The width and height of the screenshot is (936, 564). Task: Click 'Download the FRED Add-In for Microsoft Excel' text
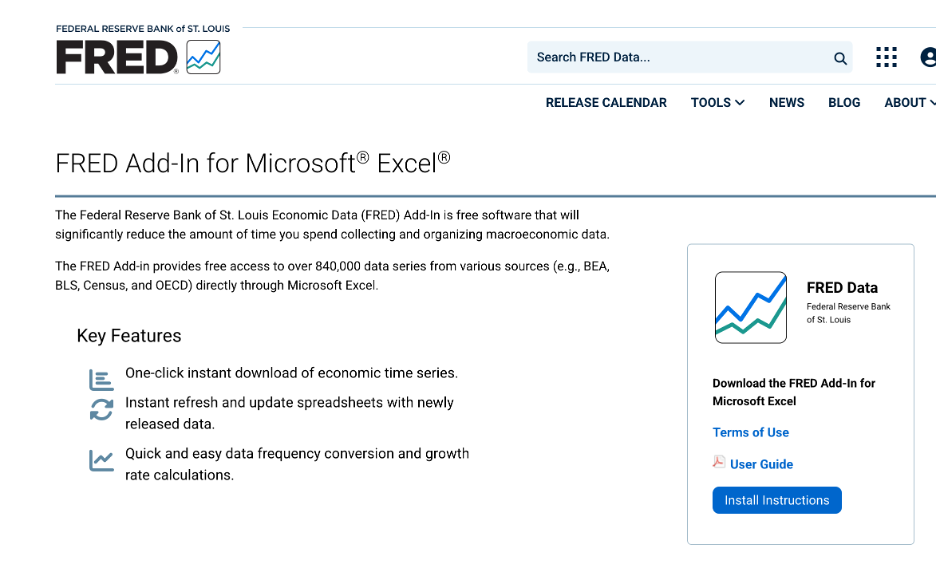793,392
